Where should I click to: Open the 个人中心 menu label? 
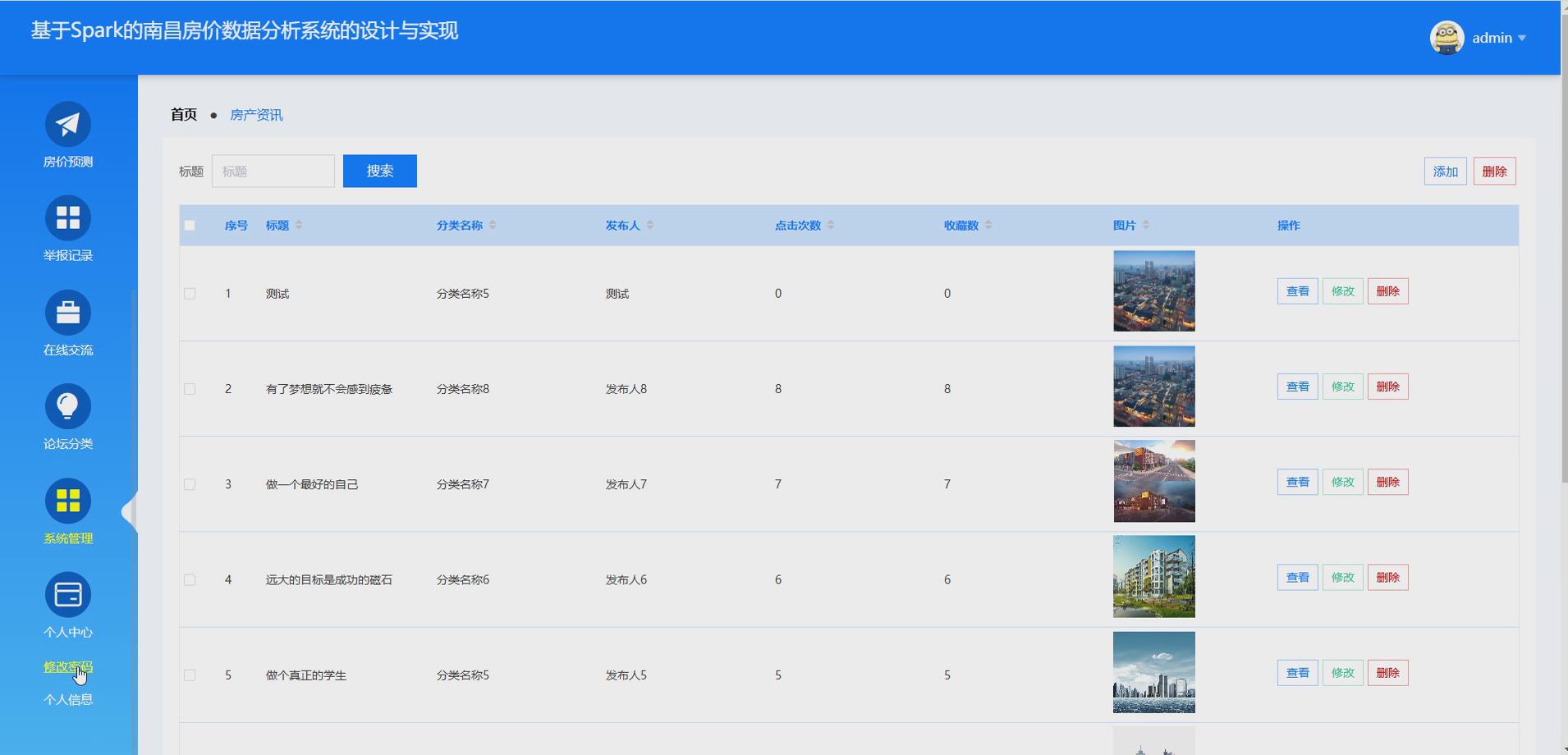(68, 632)
